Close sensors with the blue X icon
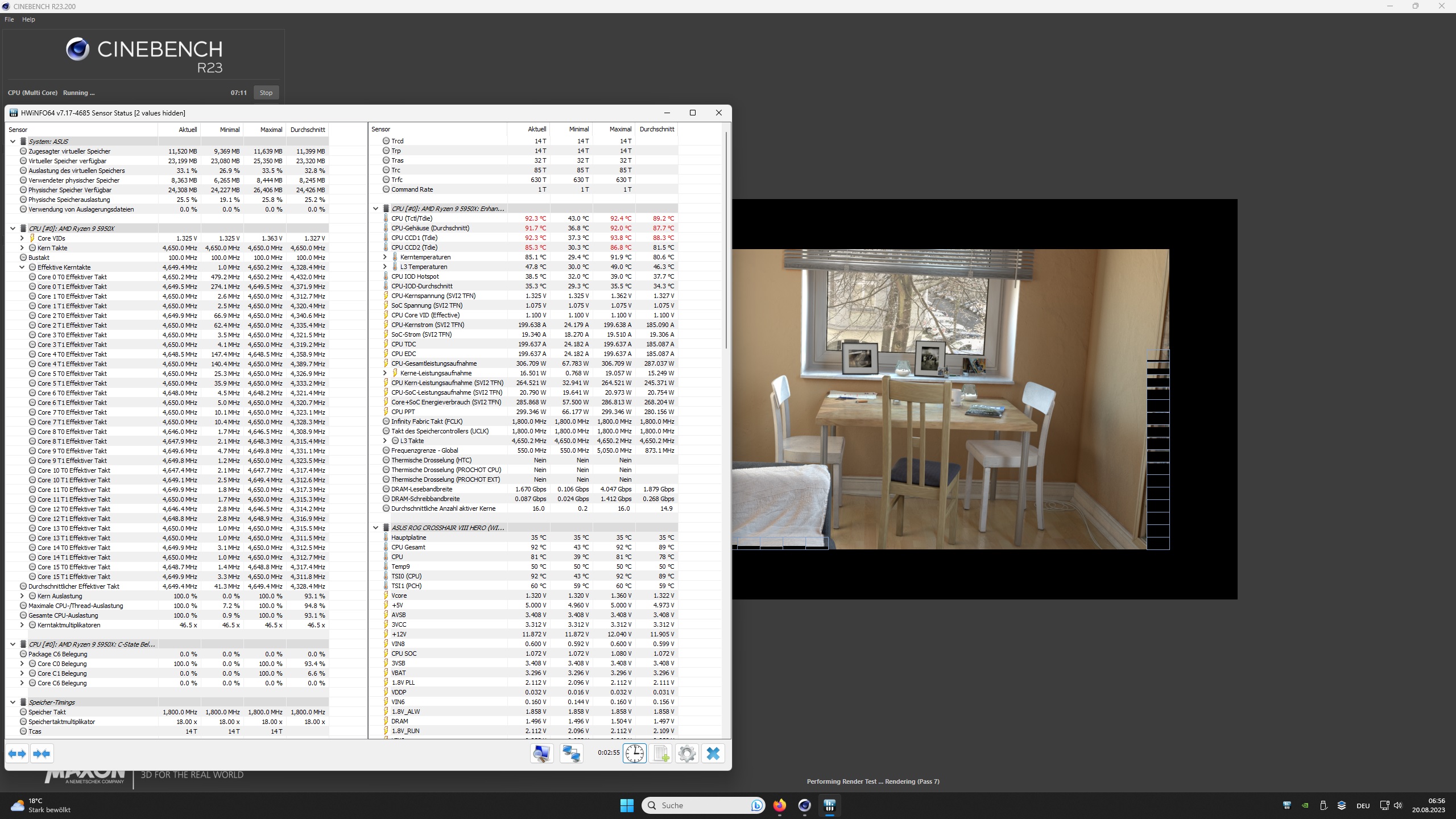Image resolution: width=1456 pixels, height=819 pixels. pos(713,754)
